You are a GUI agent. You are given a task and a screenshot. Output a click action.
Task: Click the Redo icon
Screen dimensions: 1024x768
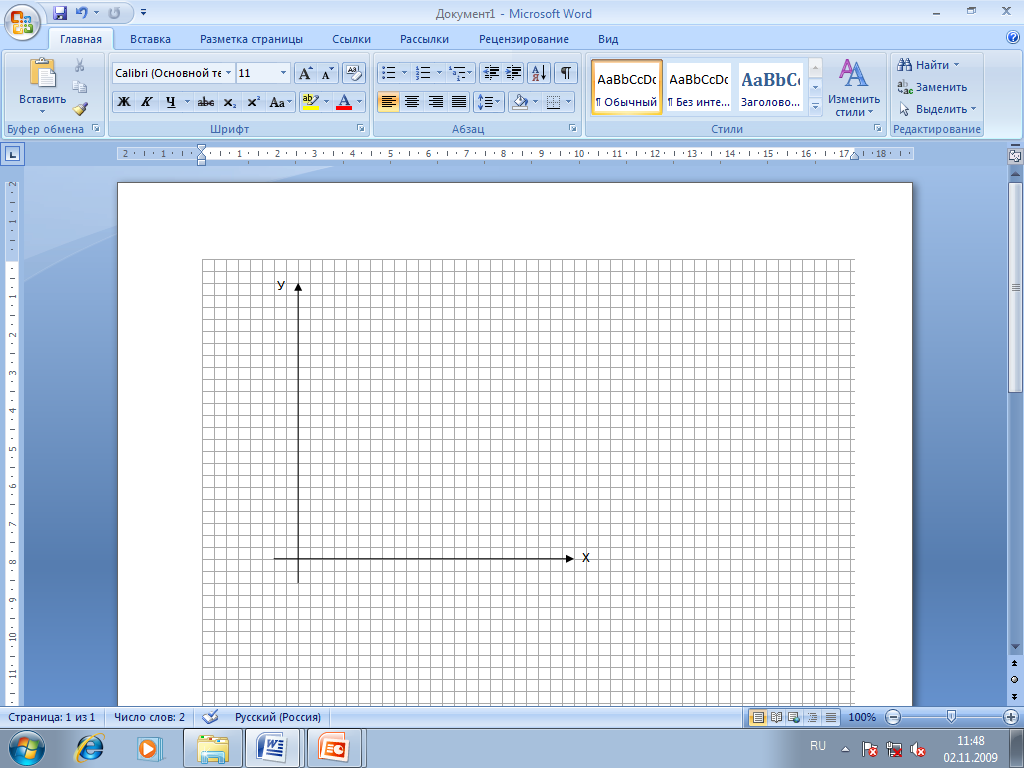point(114,12)
